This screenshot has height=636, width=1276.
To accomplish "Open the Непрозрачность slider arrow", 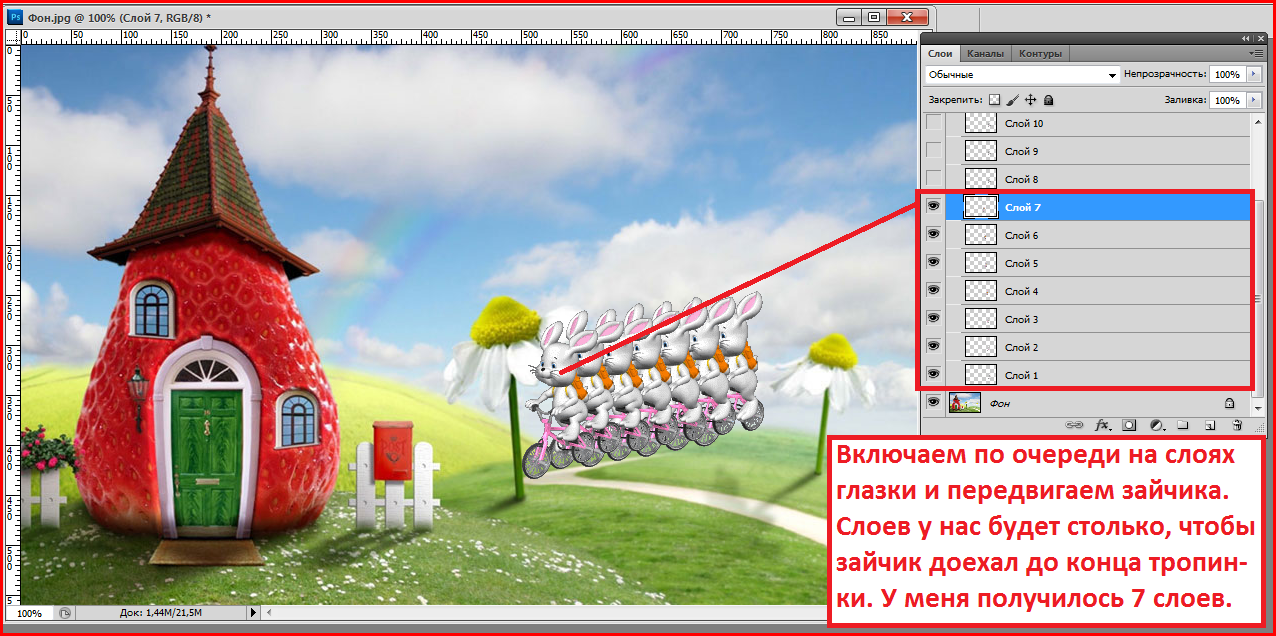I will coord(1253,75).
